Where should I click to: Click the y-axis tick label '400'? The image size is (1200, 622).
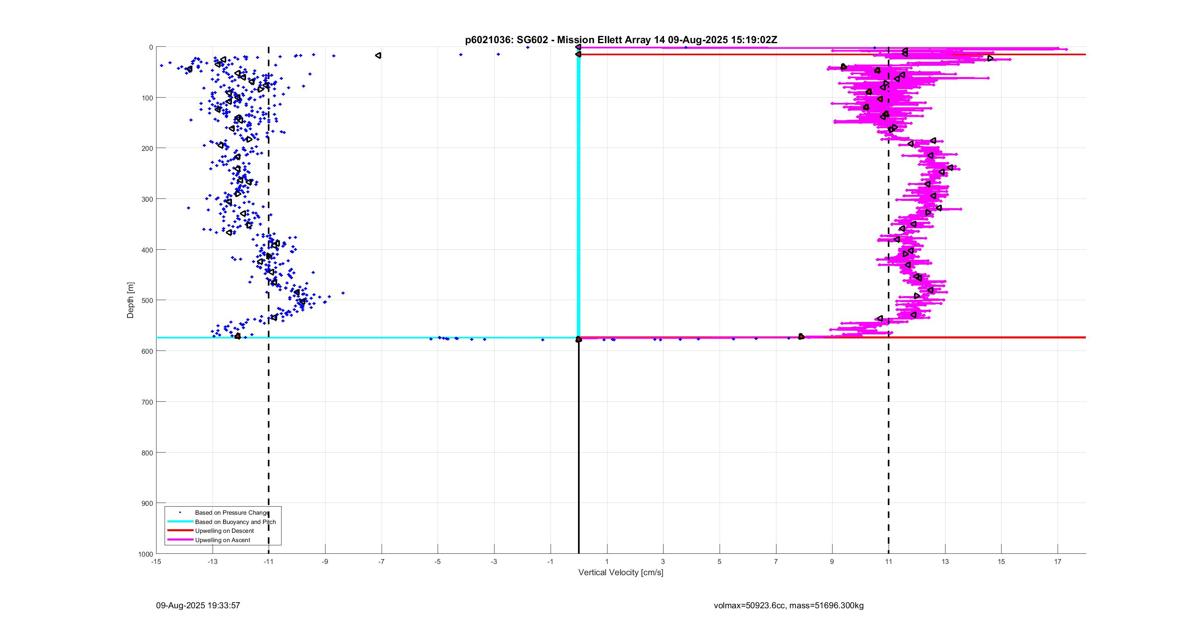pyautogui.click(x=146, y=250)
